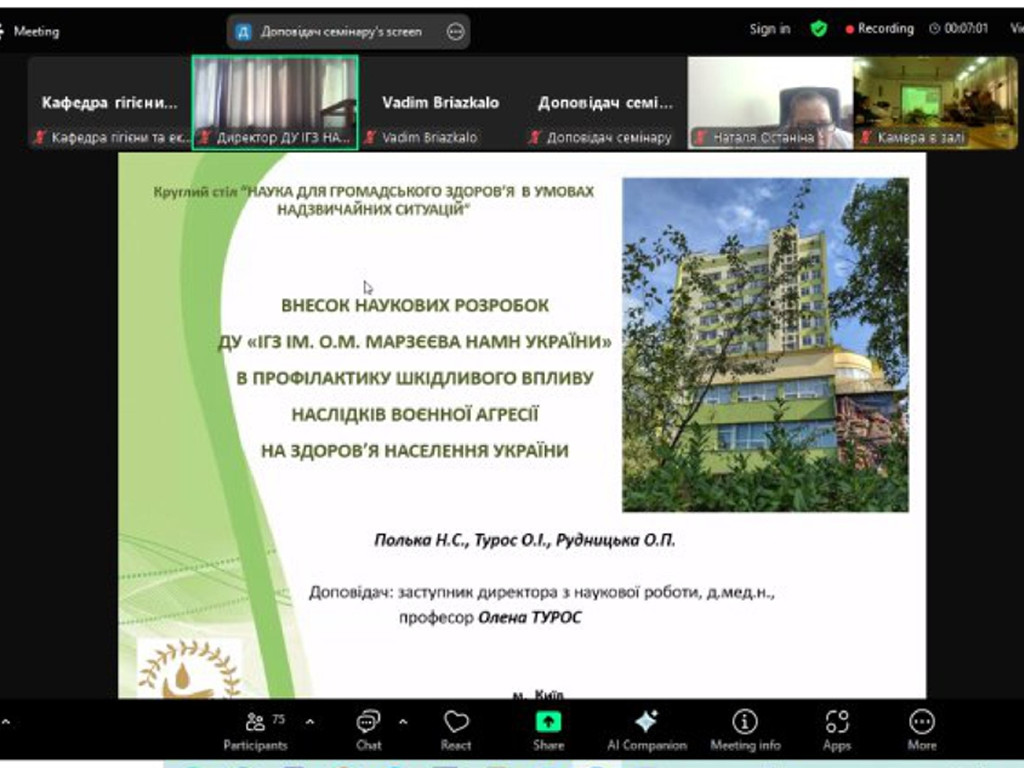Show Meeting info

[745, 731]
